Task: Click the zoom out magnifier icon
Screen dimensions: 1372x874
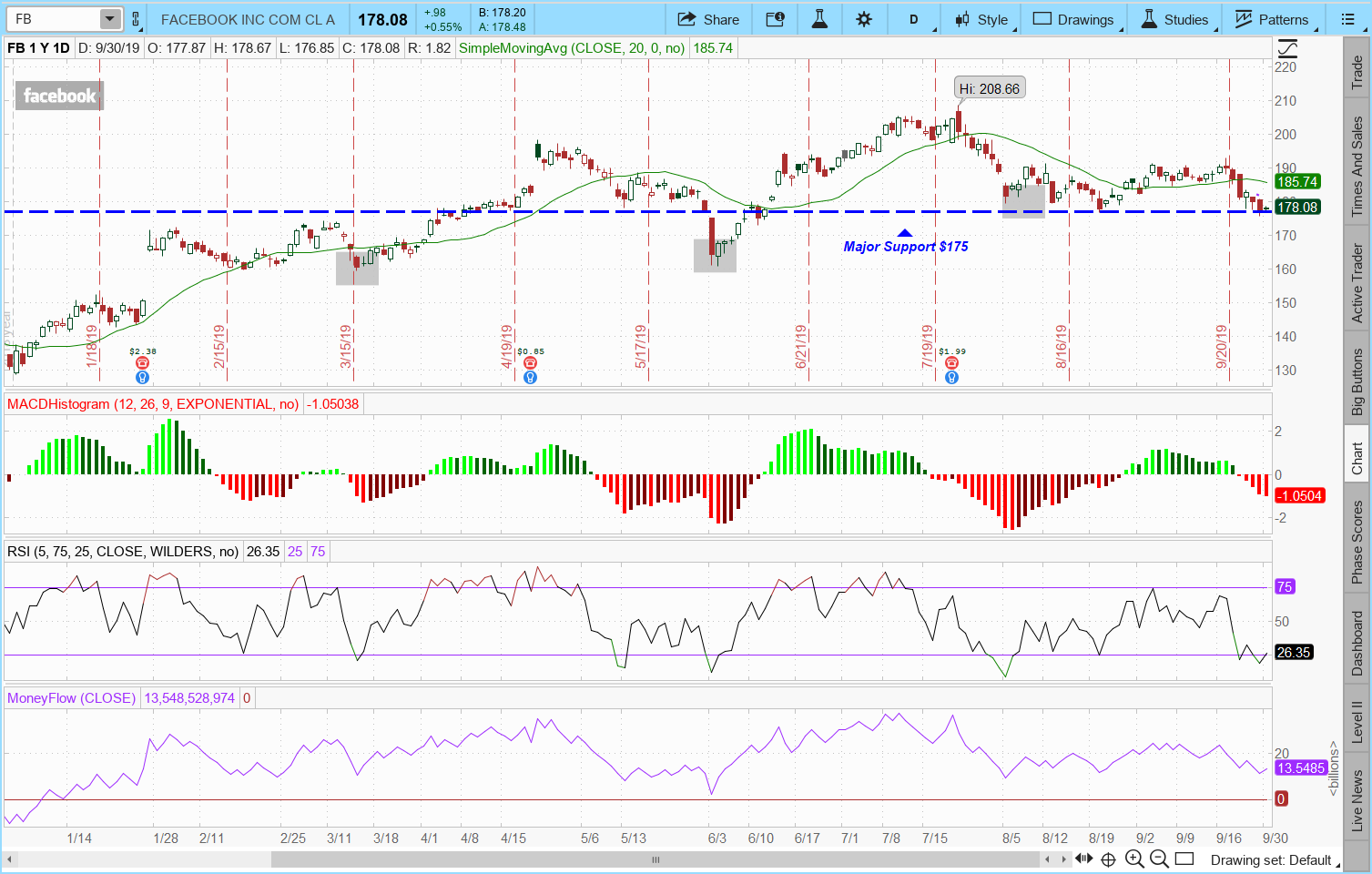Action: tap(1159, 859)
